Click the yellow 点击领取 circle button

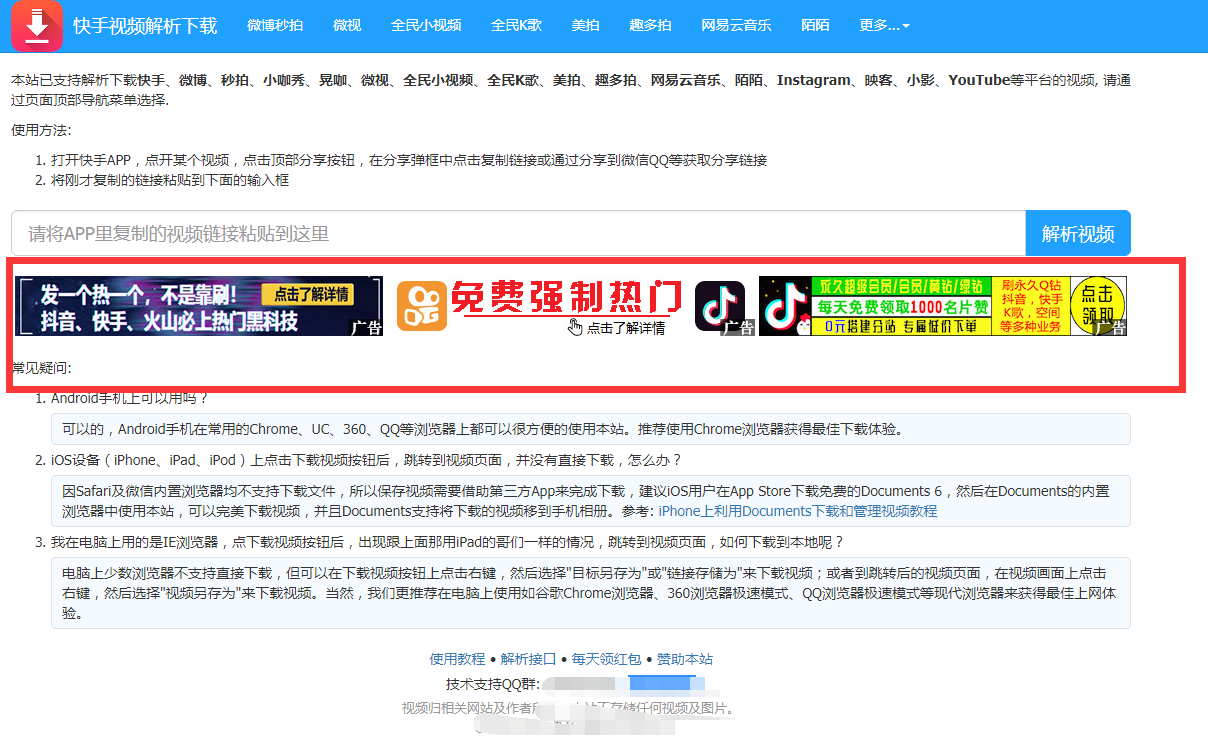click(x=1096, y=305)
